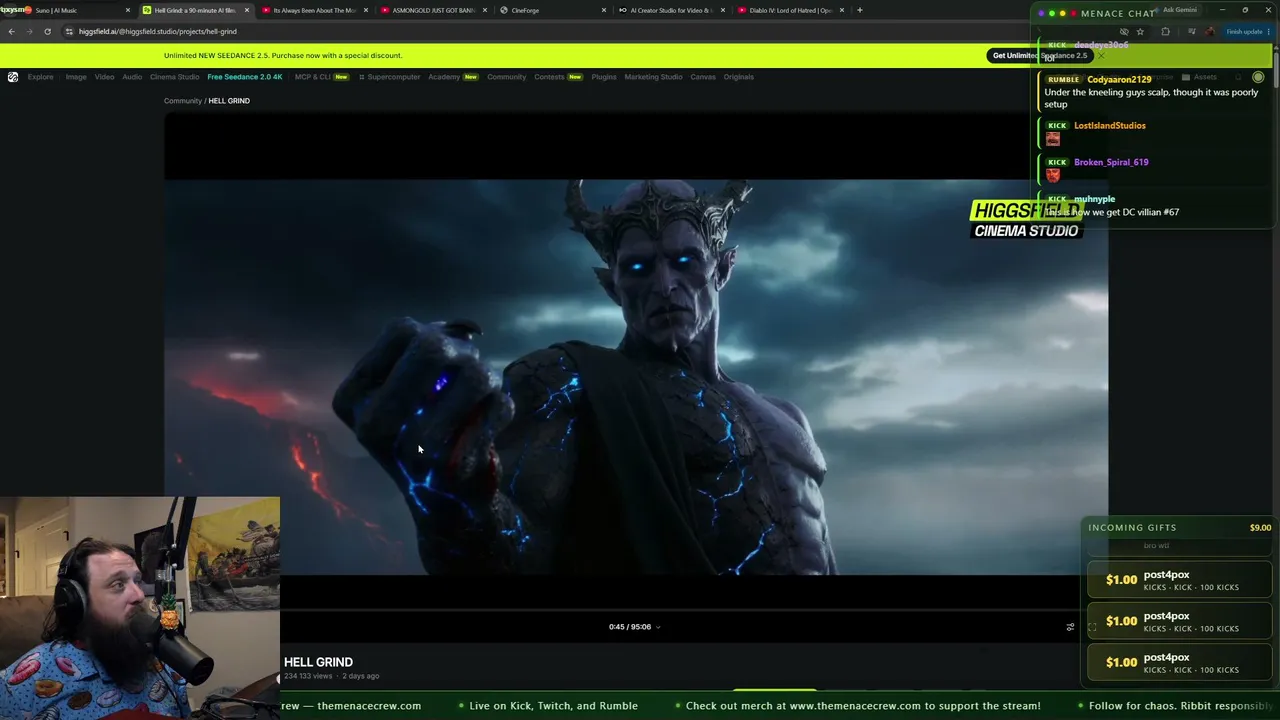This screenshot has height=720, width=1280.
Task: Open the video player settings sliders icon
Action: click(1070, 627)
